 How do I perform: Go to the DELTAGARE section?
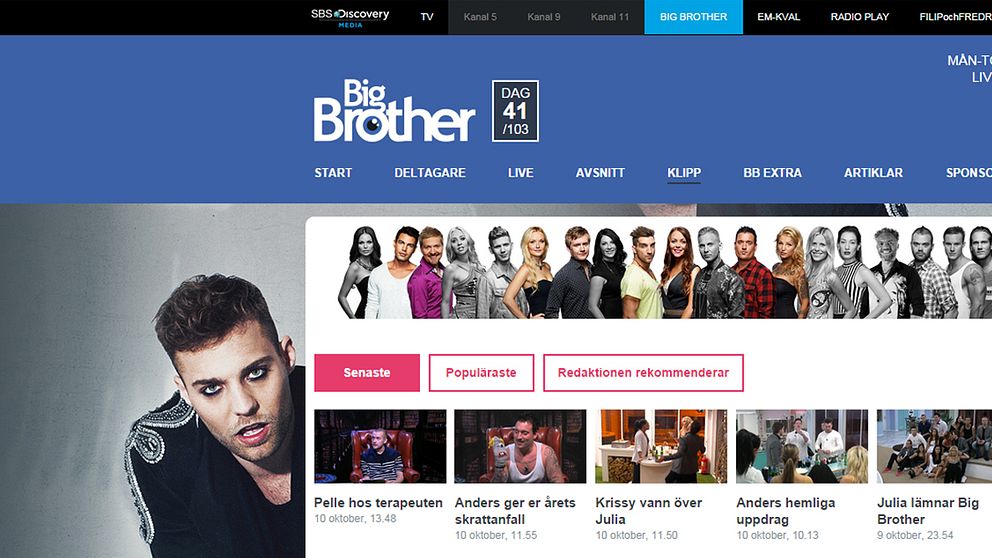(430, 173)
